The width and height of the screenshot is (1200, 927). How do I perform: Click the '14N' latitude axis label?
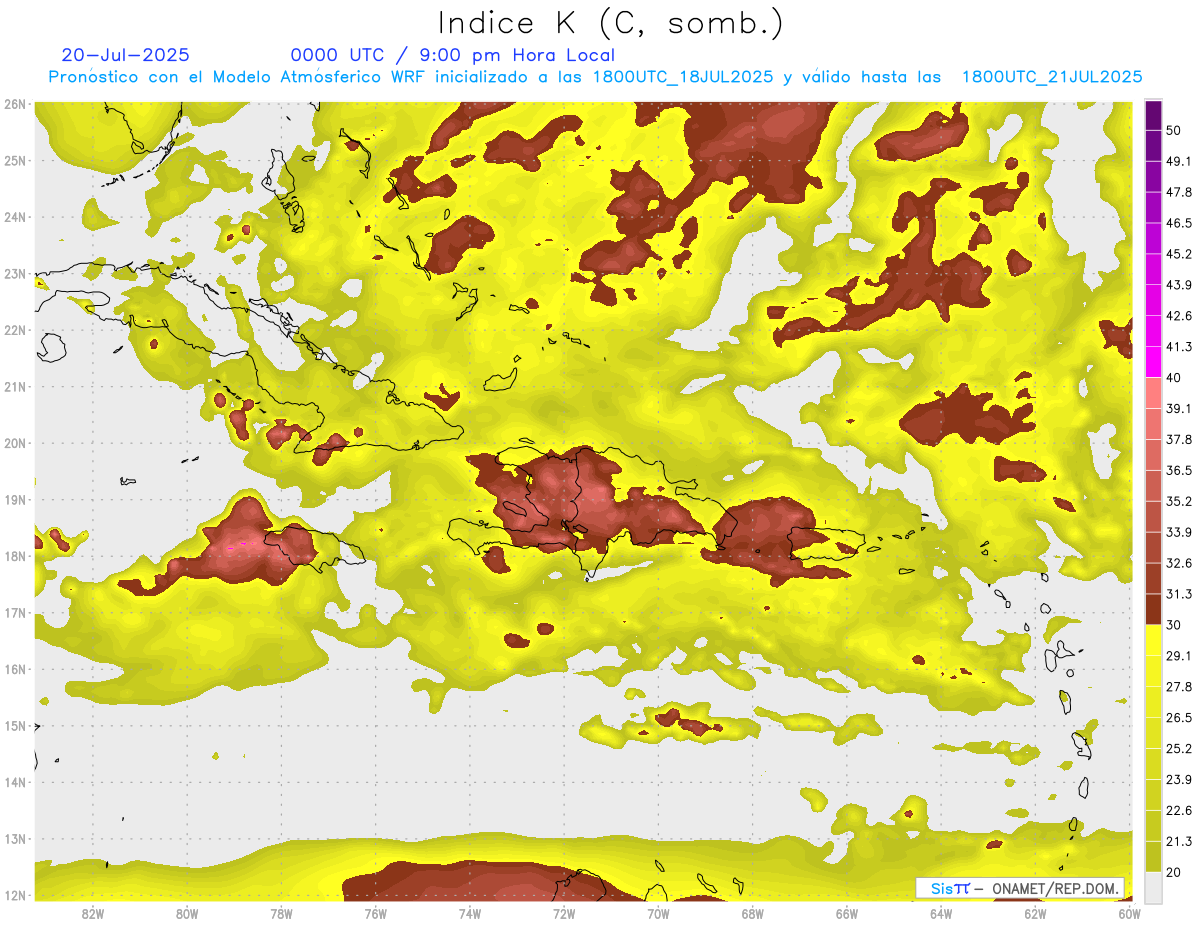[15, 782]
